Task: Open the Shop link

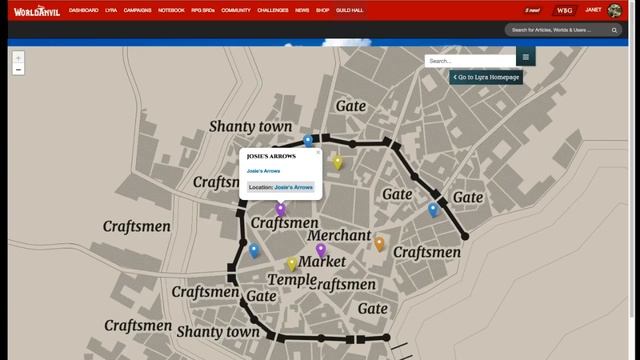Action: coord(322,10)
